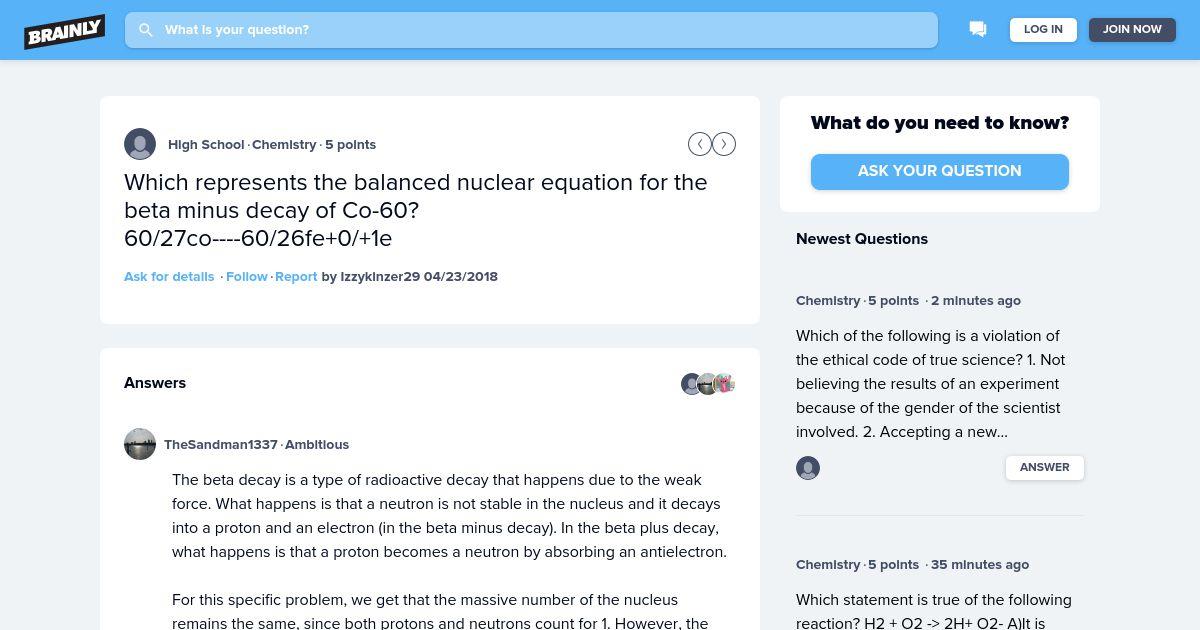Click the LOG IN button
This screenshot has height=630, width=1200.
[x=1043, y=30]
